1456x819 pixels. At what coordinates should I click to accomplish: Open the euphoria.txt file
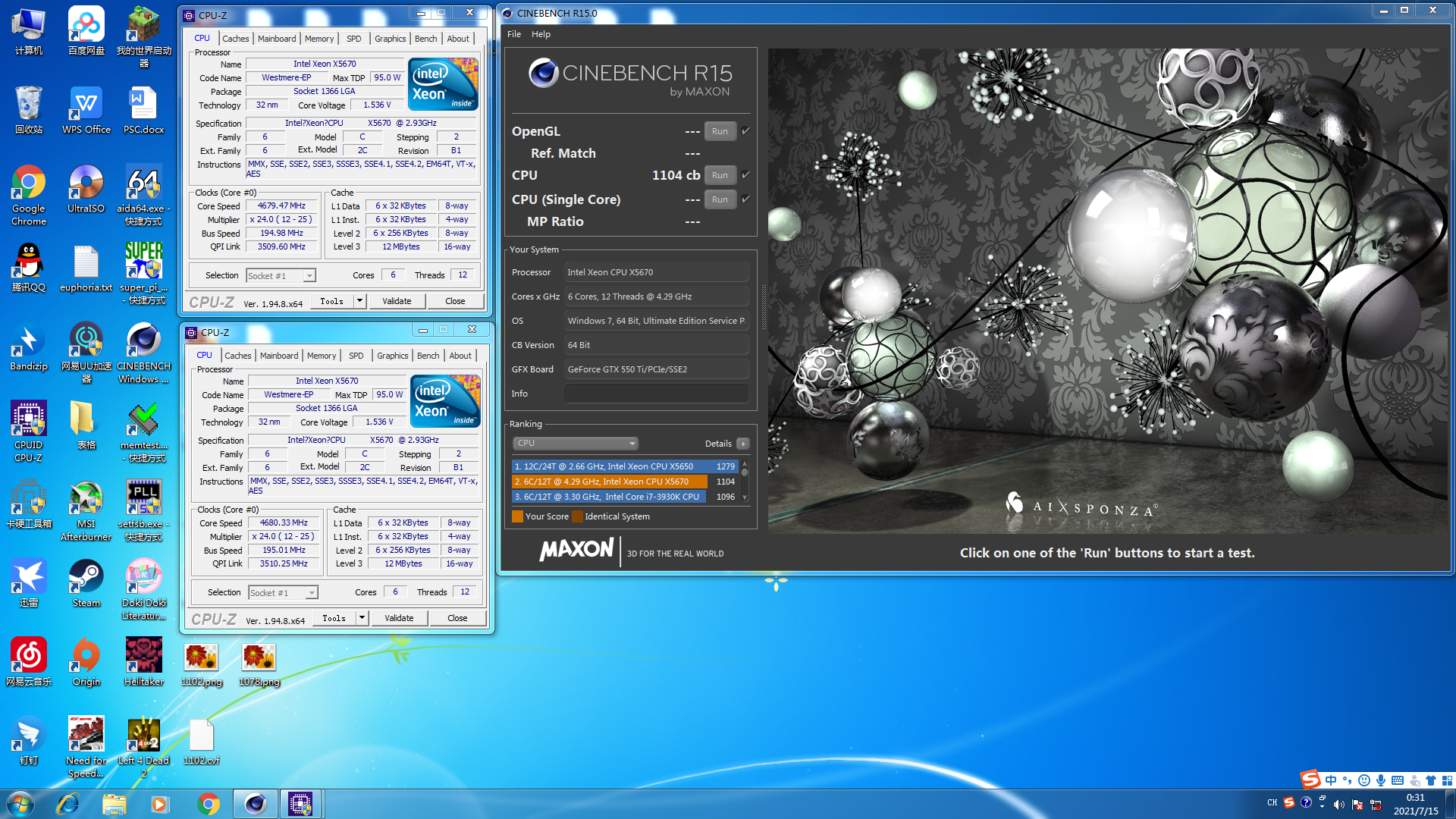tap(86, 268)
